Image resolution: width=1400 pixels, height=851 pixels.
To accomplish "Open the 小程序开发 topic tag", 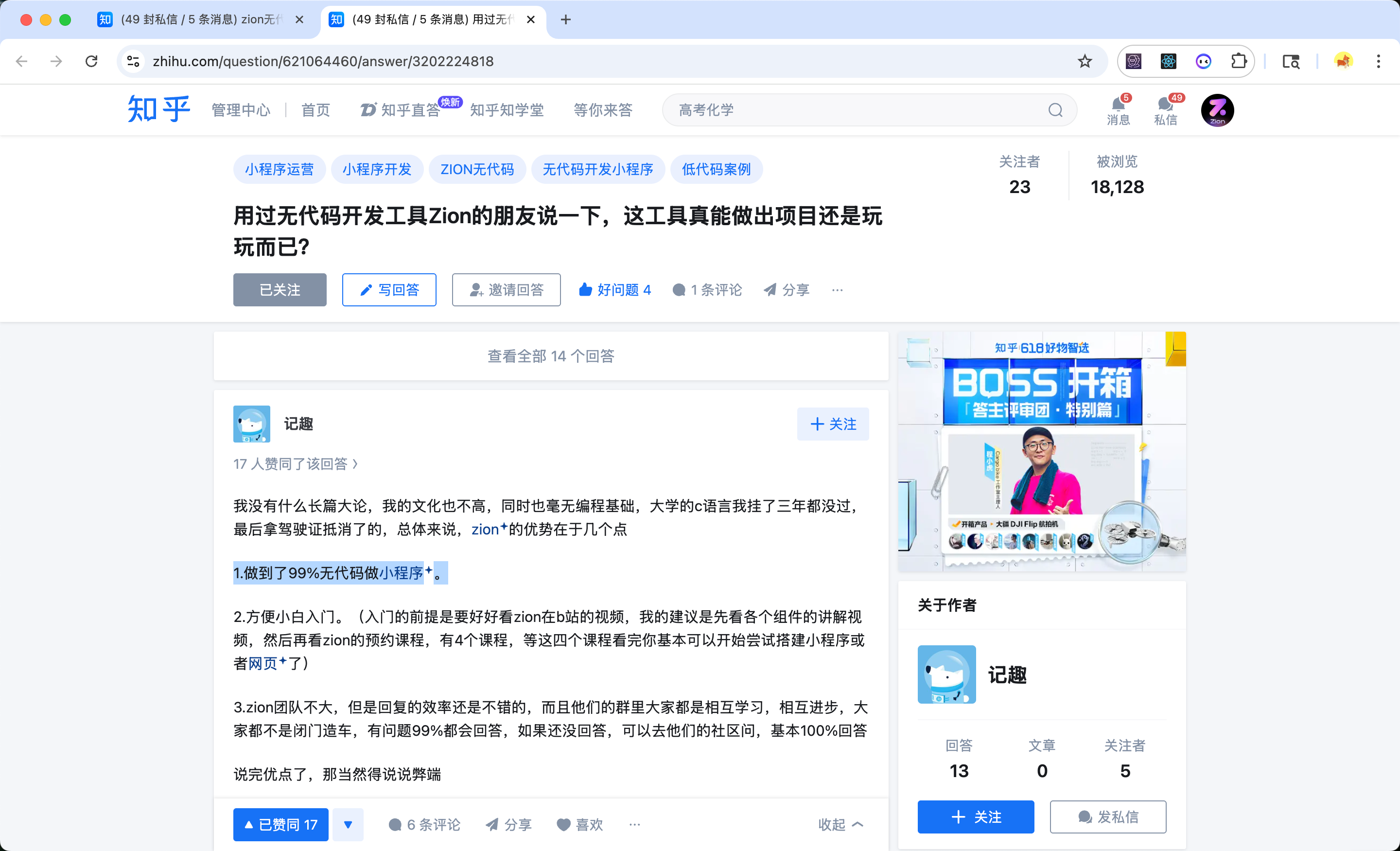I will [377, 169].
